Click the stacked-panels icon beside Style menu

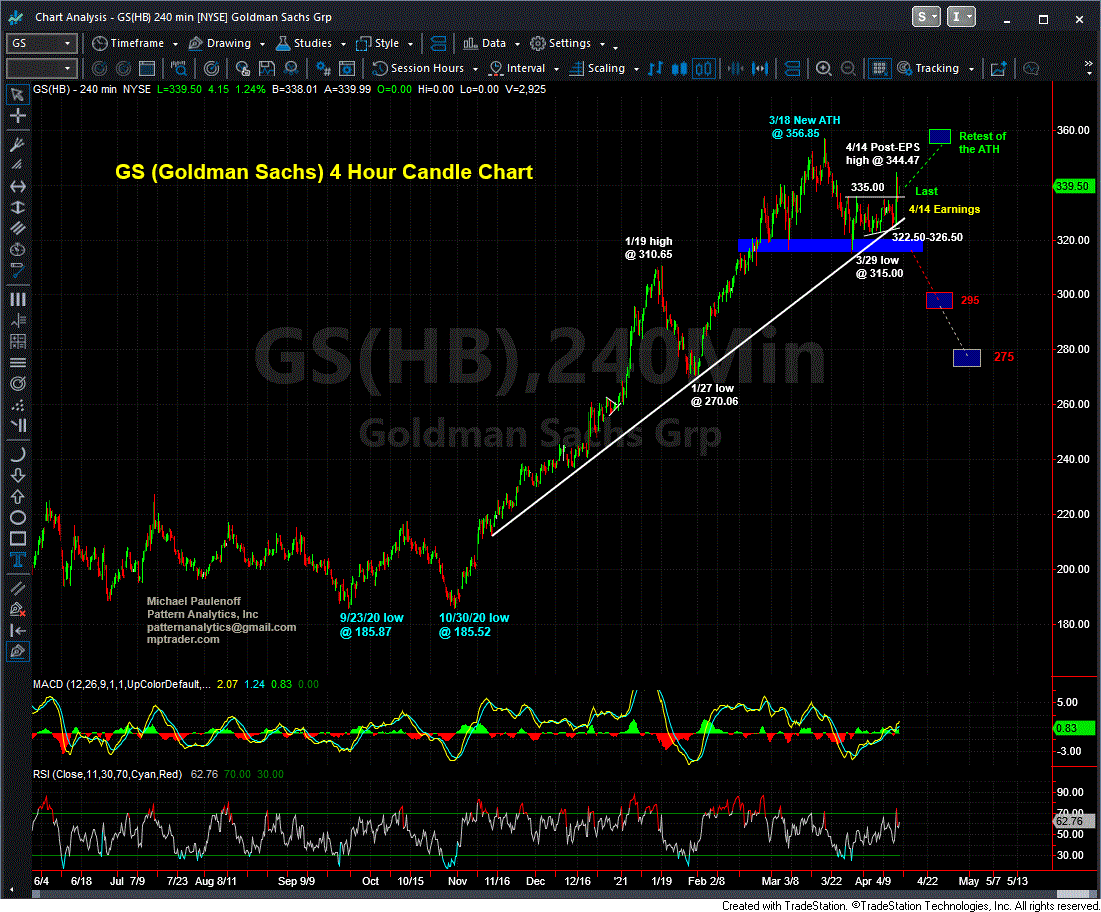point(439,44)
